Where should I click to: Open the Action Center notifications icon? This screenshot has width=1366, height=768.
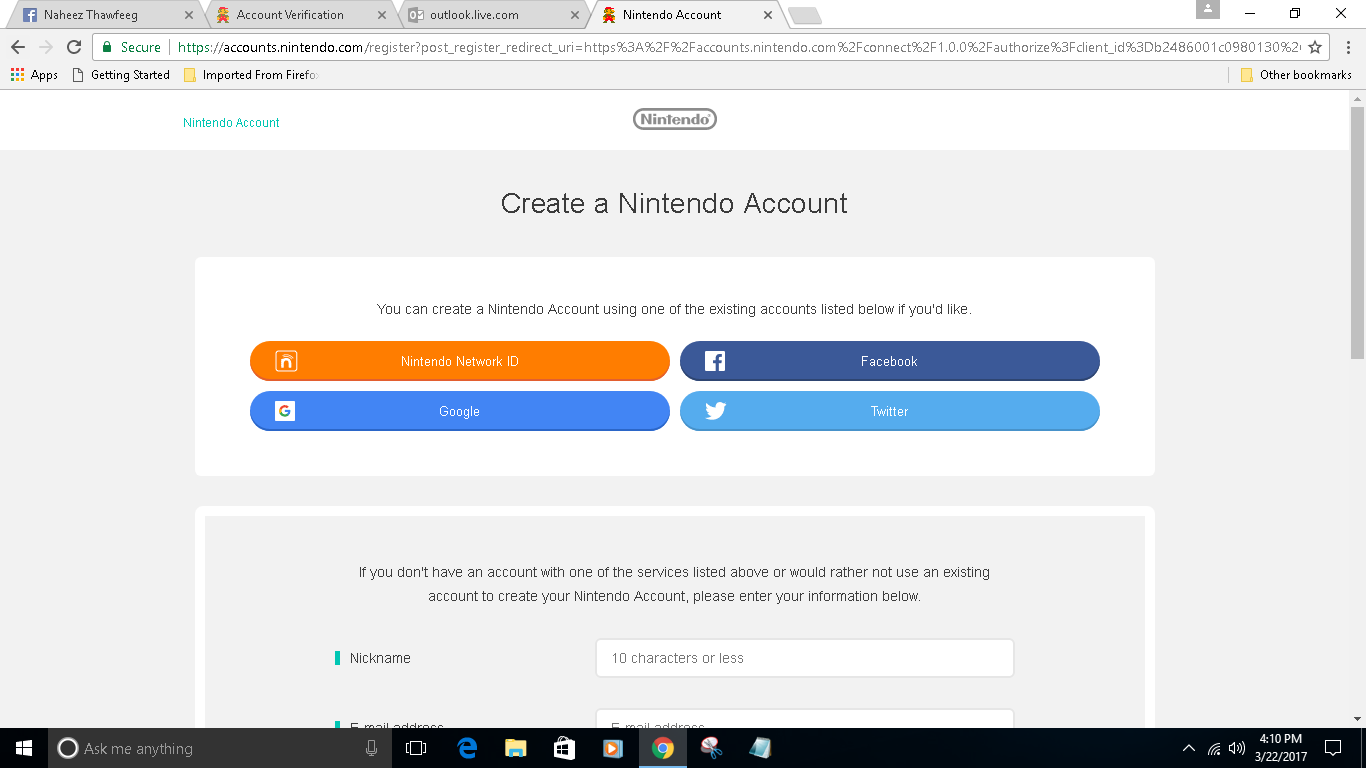point(1332,748)
